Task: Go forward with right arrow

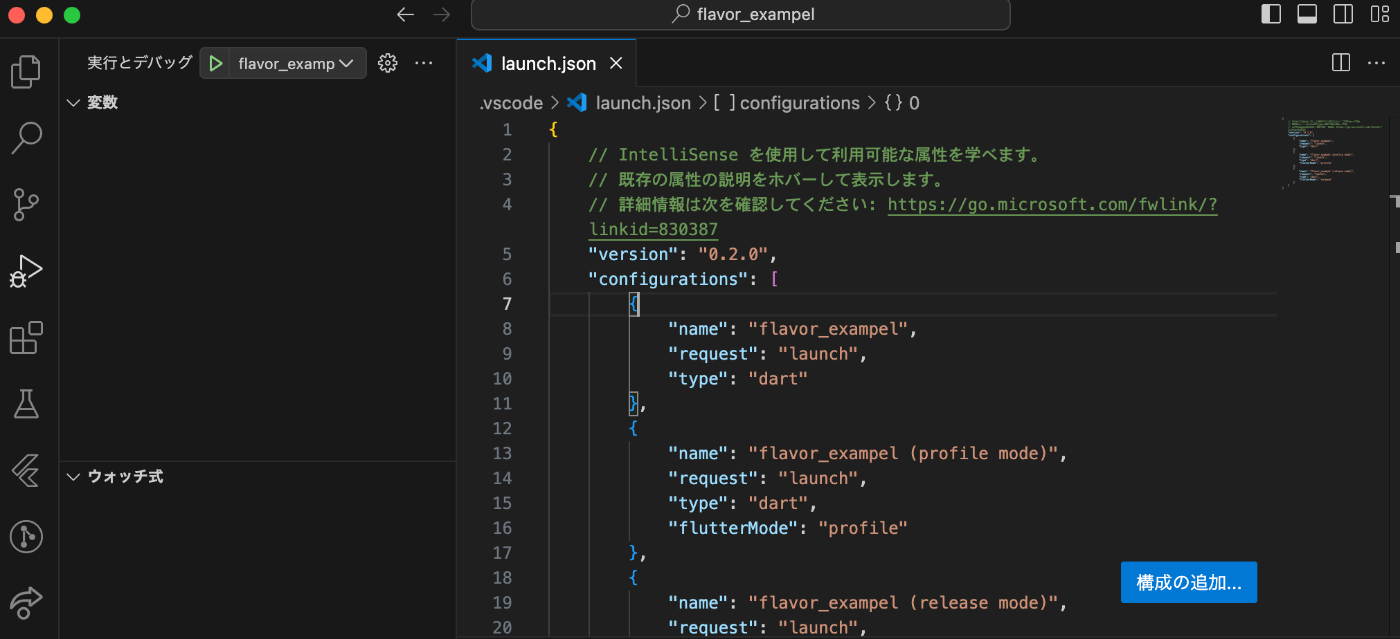Action: [x=441, y=14]
